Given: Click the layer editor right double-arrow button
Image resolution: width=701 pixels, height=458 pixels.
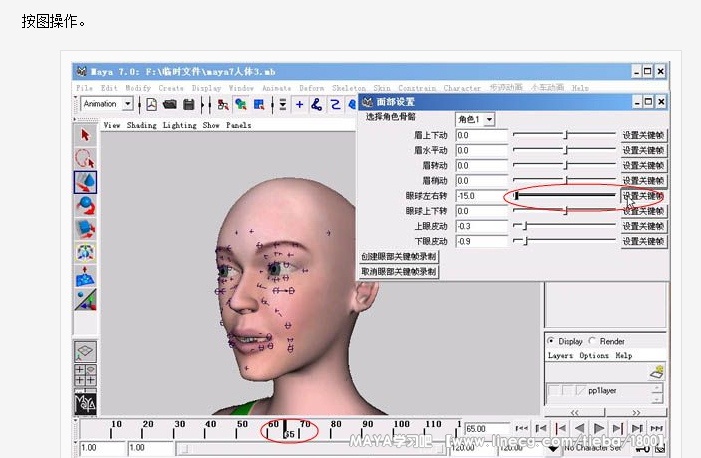Looking at the screenshot, I should tap(636, 412).
